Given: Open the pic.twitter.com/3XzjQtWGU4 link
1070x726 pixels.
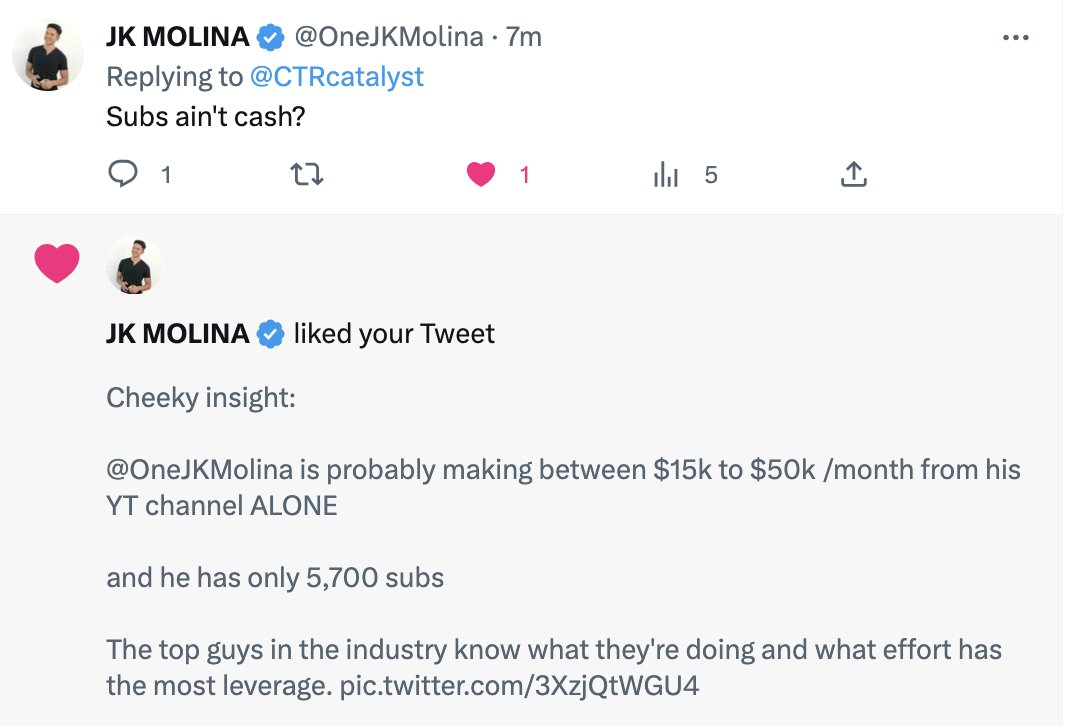Looking at the screenshot, I should [x=519, y=686].
